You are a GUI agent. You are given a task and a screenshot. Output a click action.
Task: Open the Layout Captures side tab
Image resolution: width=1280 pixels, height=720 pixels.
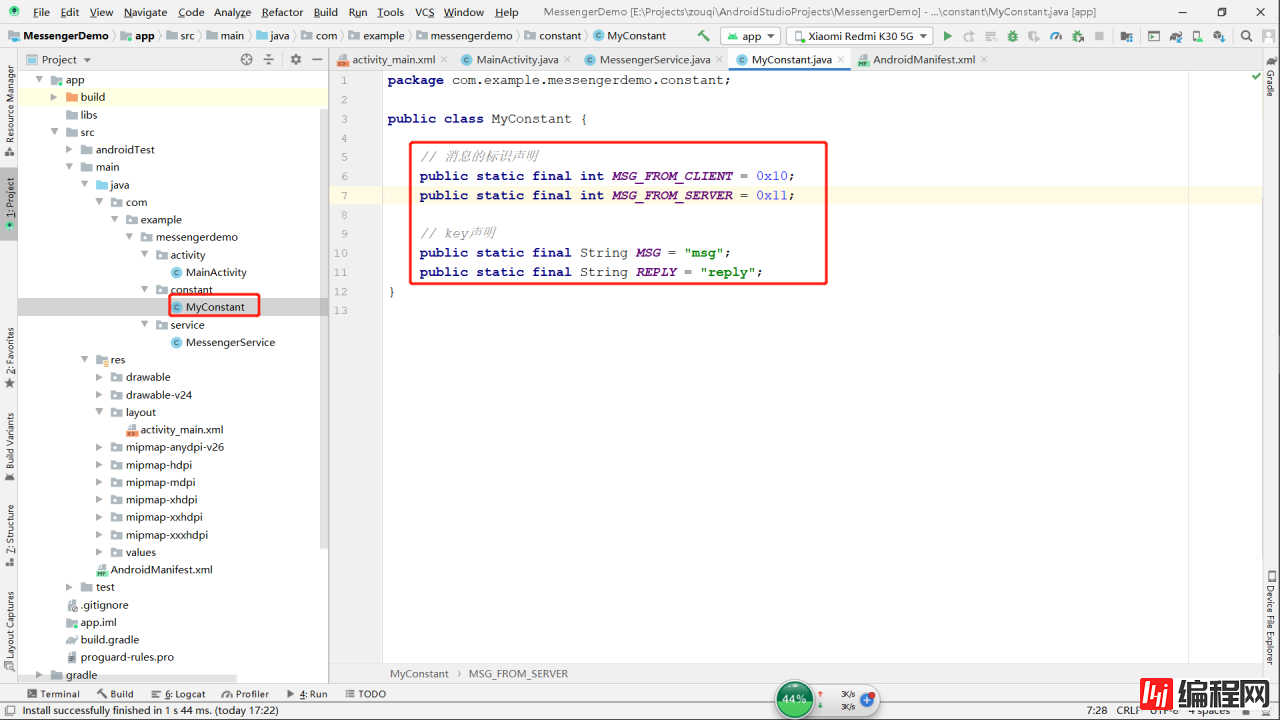tap(9, 630)
